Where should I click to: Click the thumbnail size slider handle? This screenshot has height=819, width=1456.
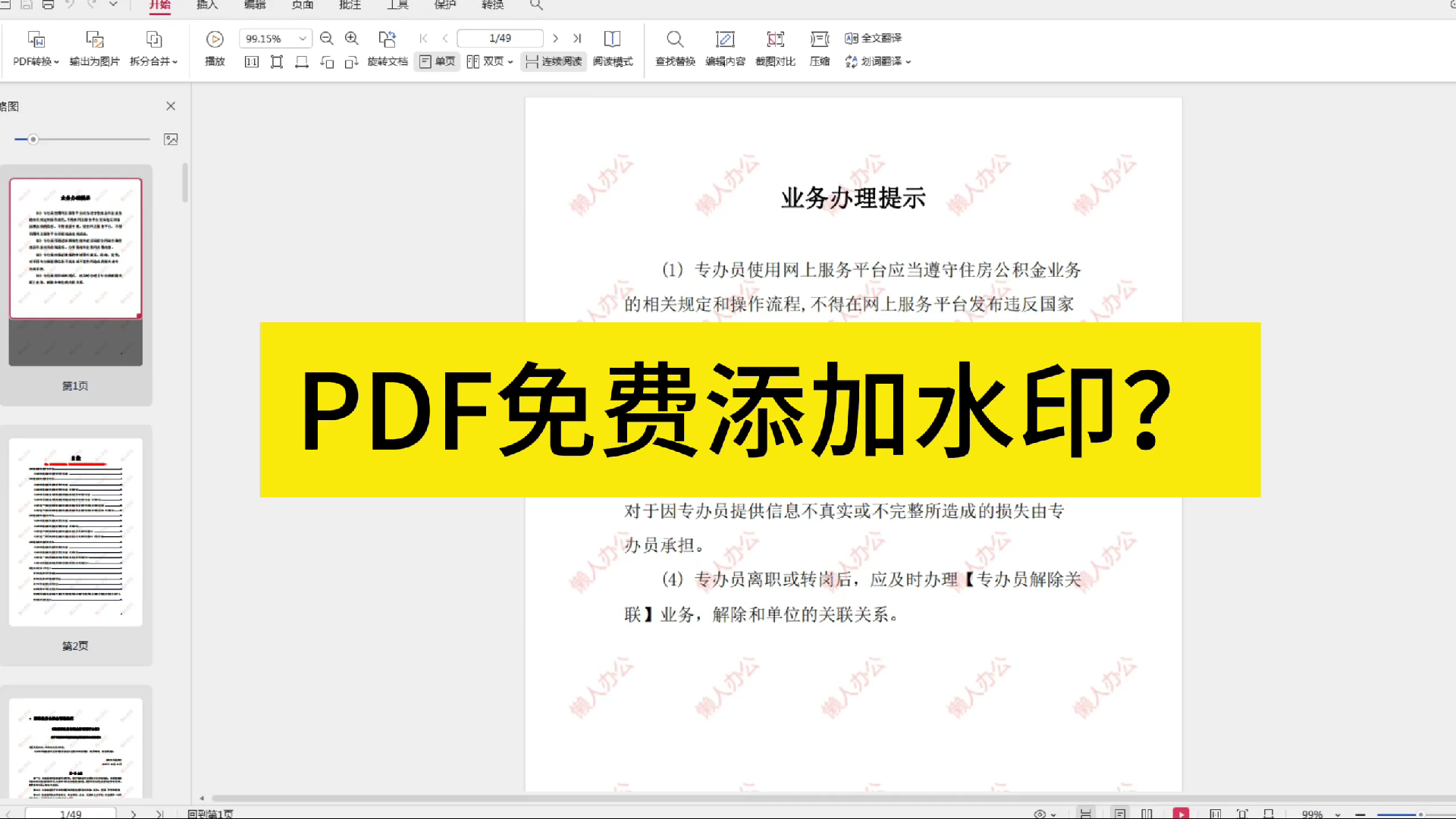(33, 140)
